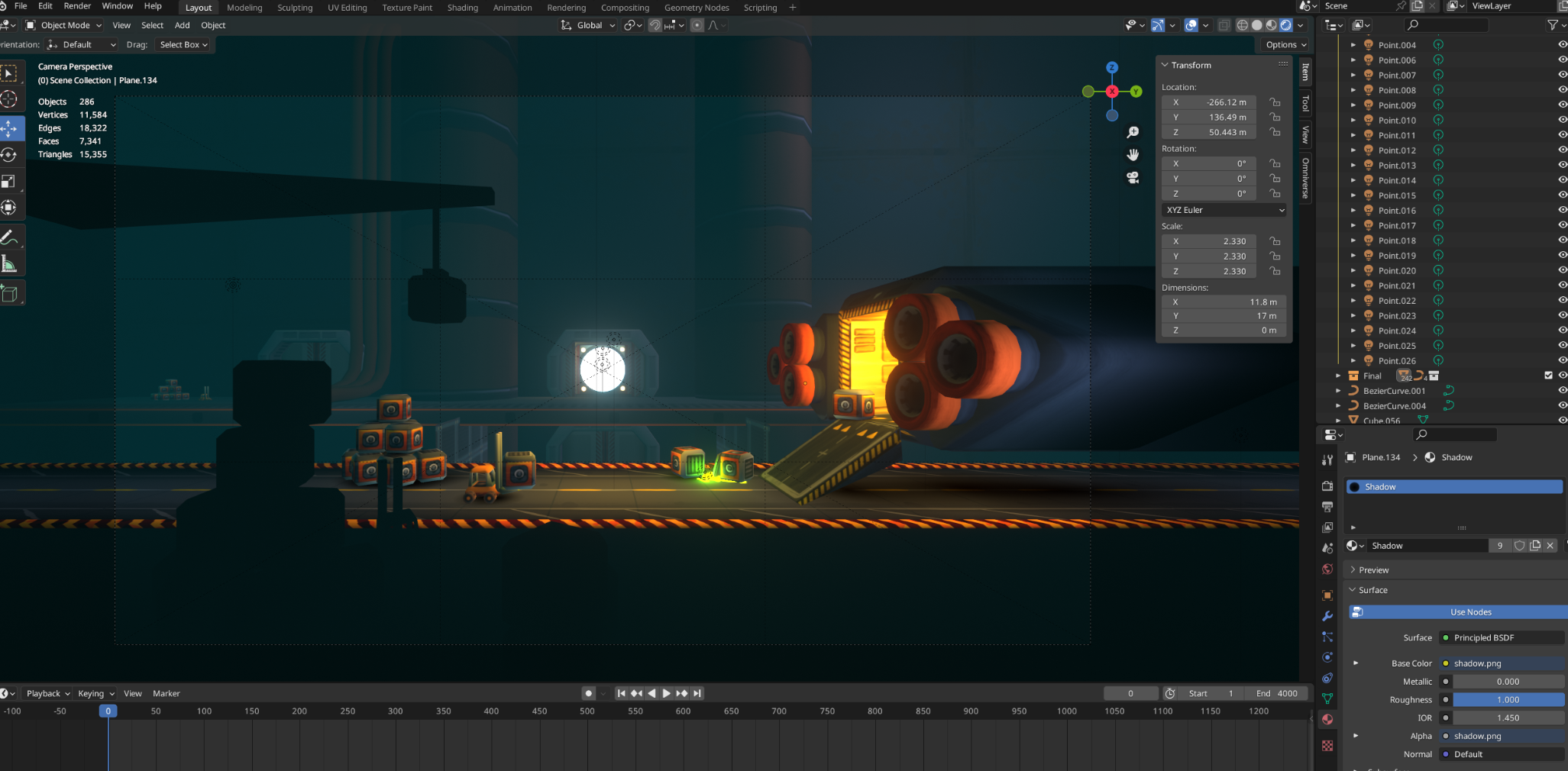
Task: Switch to the Shading workspace tab
Action: (x=462, y=8)
